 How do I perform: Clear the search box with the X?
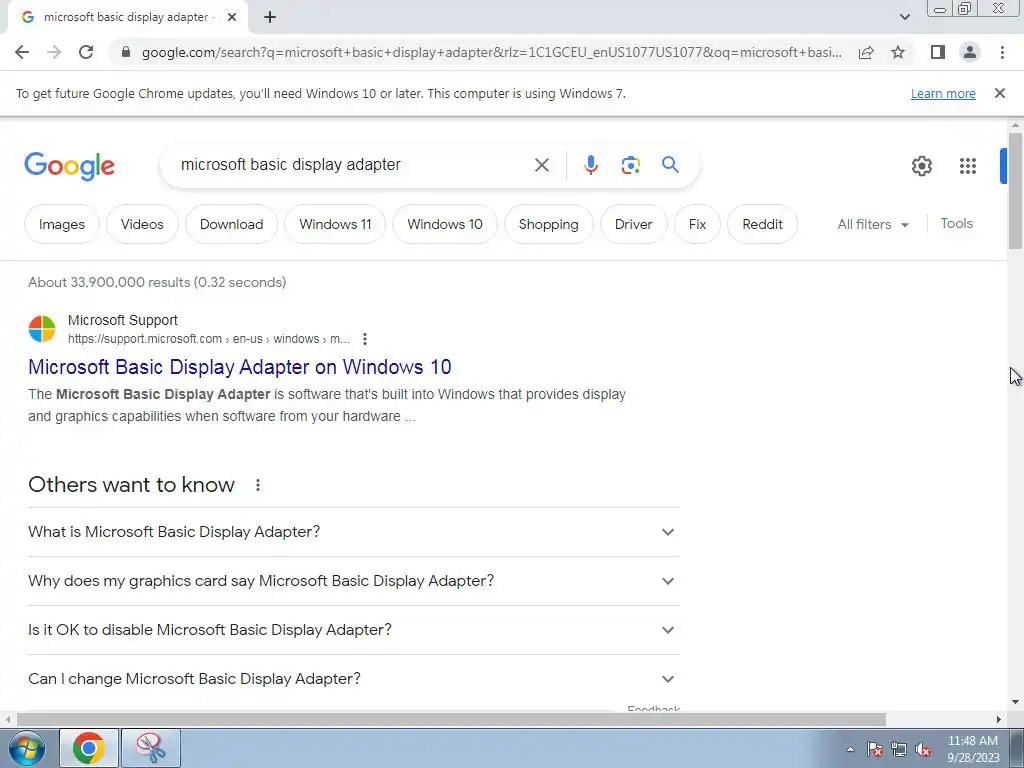click(541, 165)
